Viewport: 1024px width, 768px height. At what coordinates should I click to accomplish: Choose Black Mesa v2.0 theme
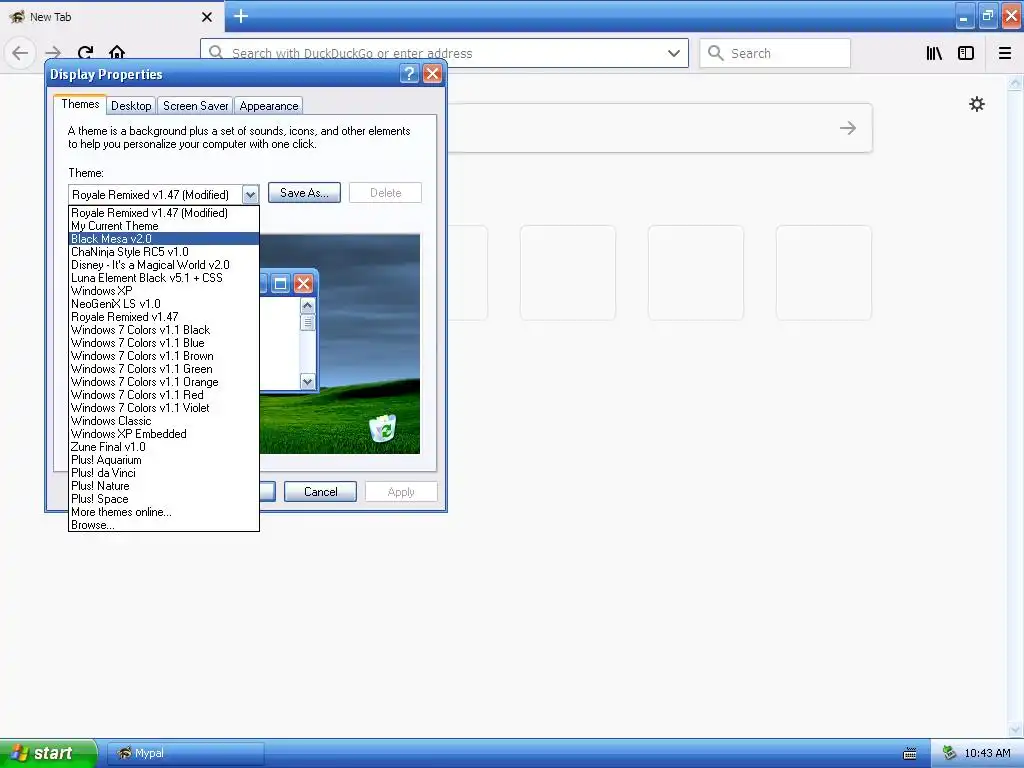pyautogui.click(x=164, y=239)
